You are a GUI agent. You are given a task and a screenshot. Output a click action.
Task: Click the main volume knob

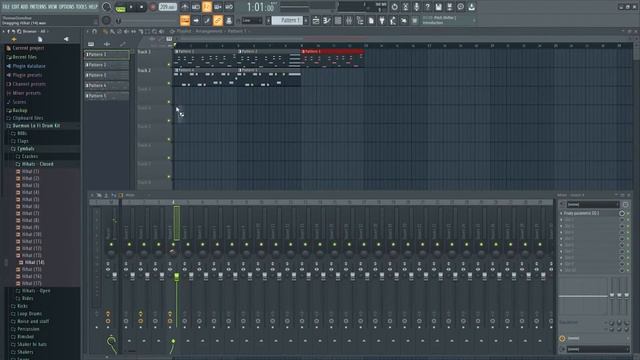pos(107,7)
